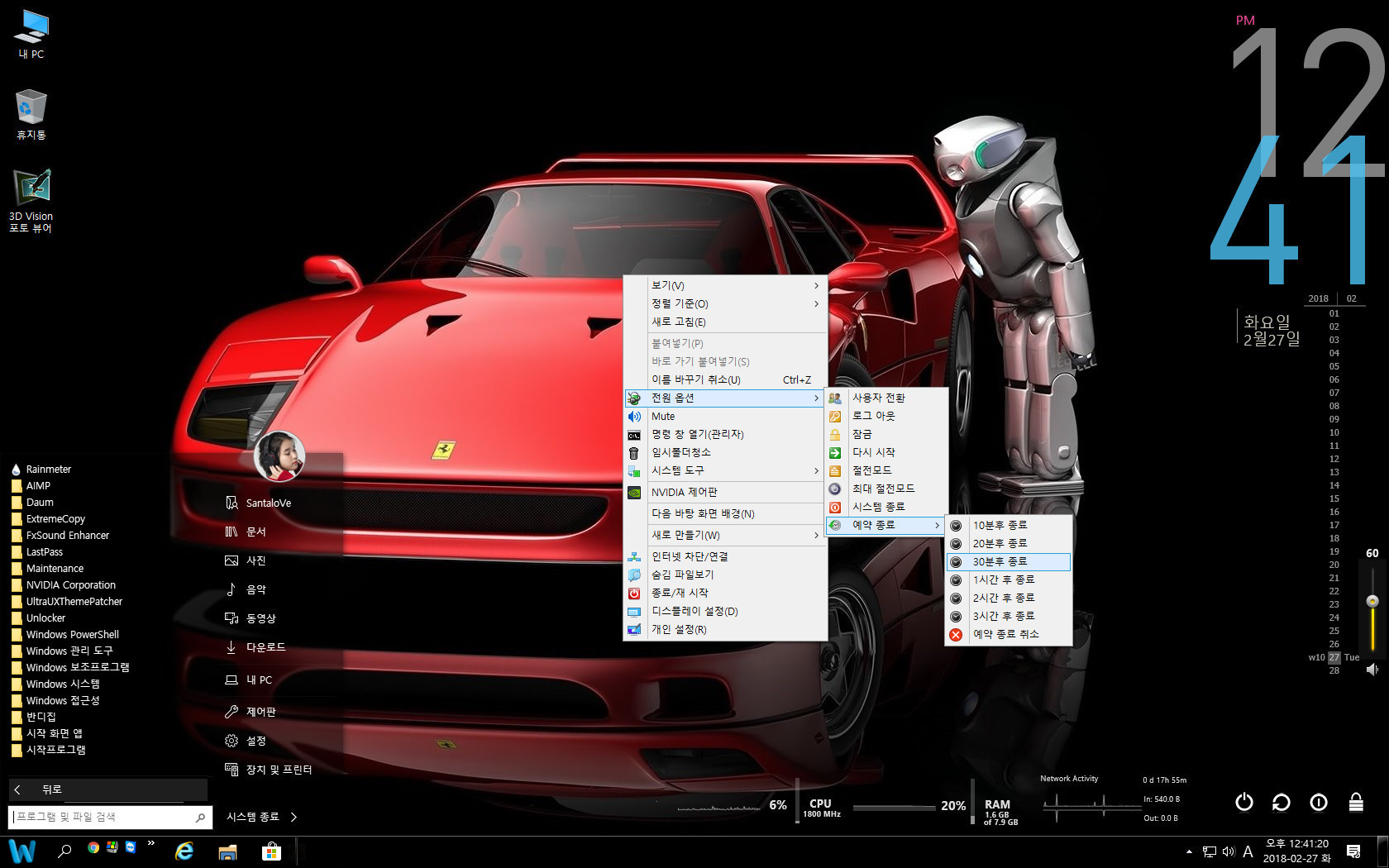This screenshot has height=868, width=1389.
Task: Click the network tray icon
Action: click(x=1209, y=851)
